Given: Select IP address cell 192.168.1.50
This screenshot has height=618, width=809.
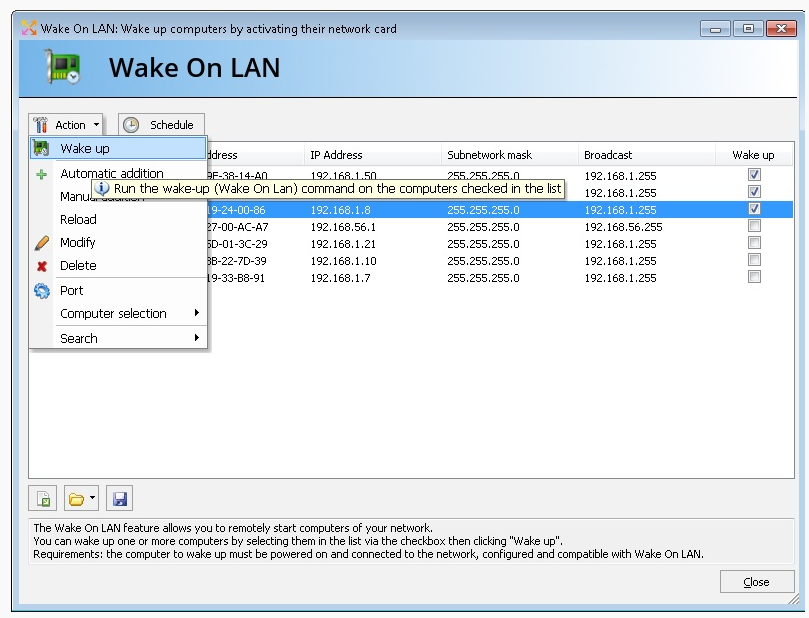Looking at the screenshot, I should coord(344,176).
